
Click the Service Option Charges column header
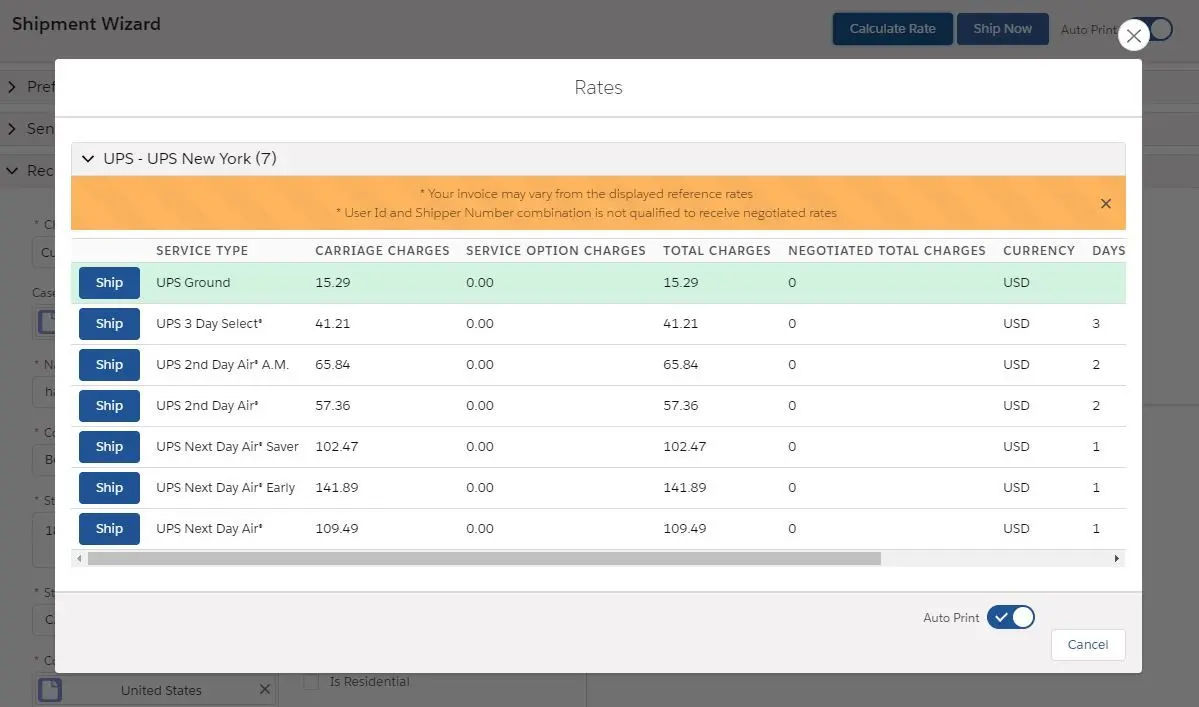[x=556, y=251]
